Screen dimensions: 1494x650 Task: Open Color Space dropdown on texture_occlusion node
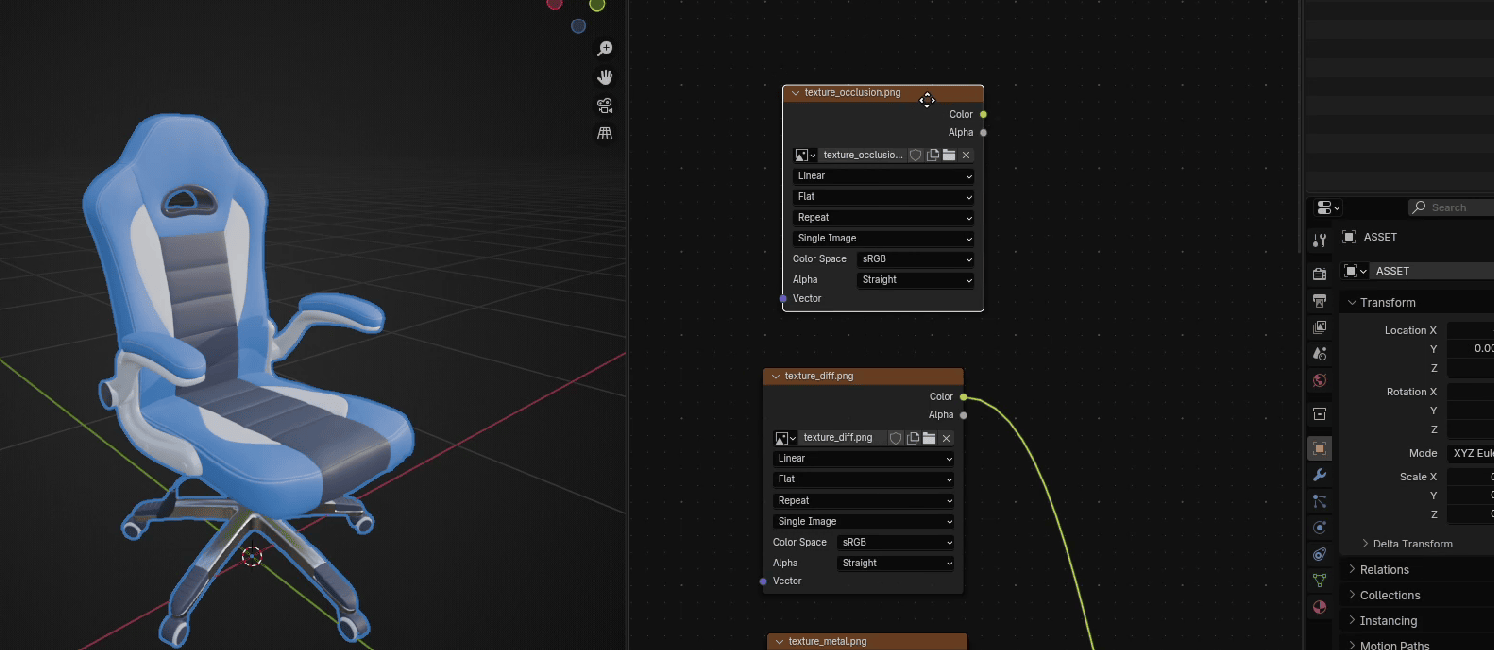915,259
